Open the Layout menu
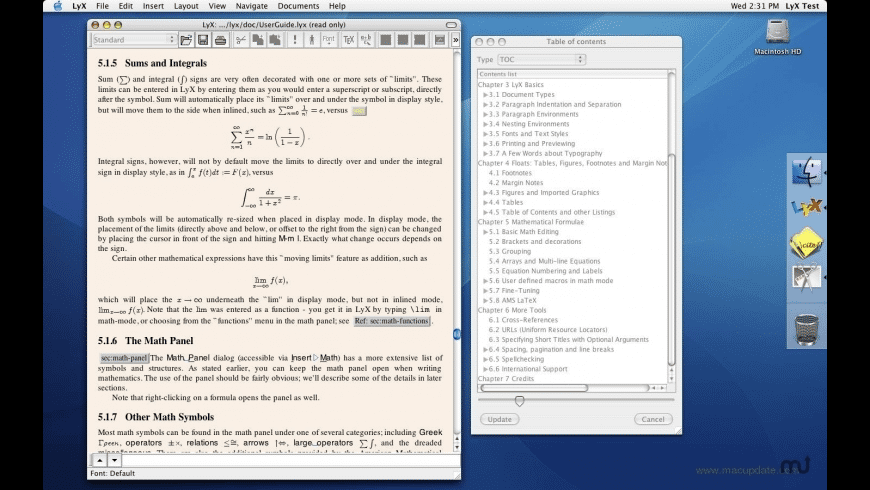Screen dimensions: 870x490 coord(186,6)
